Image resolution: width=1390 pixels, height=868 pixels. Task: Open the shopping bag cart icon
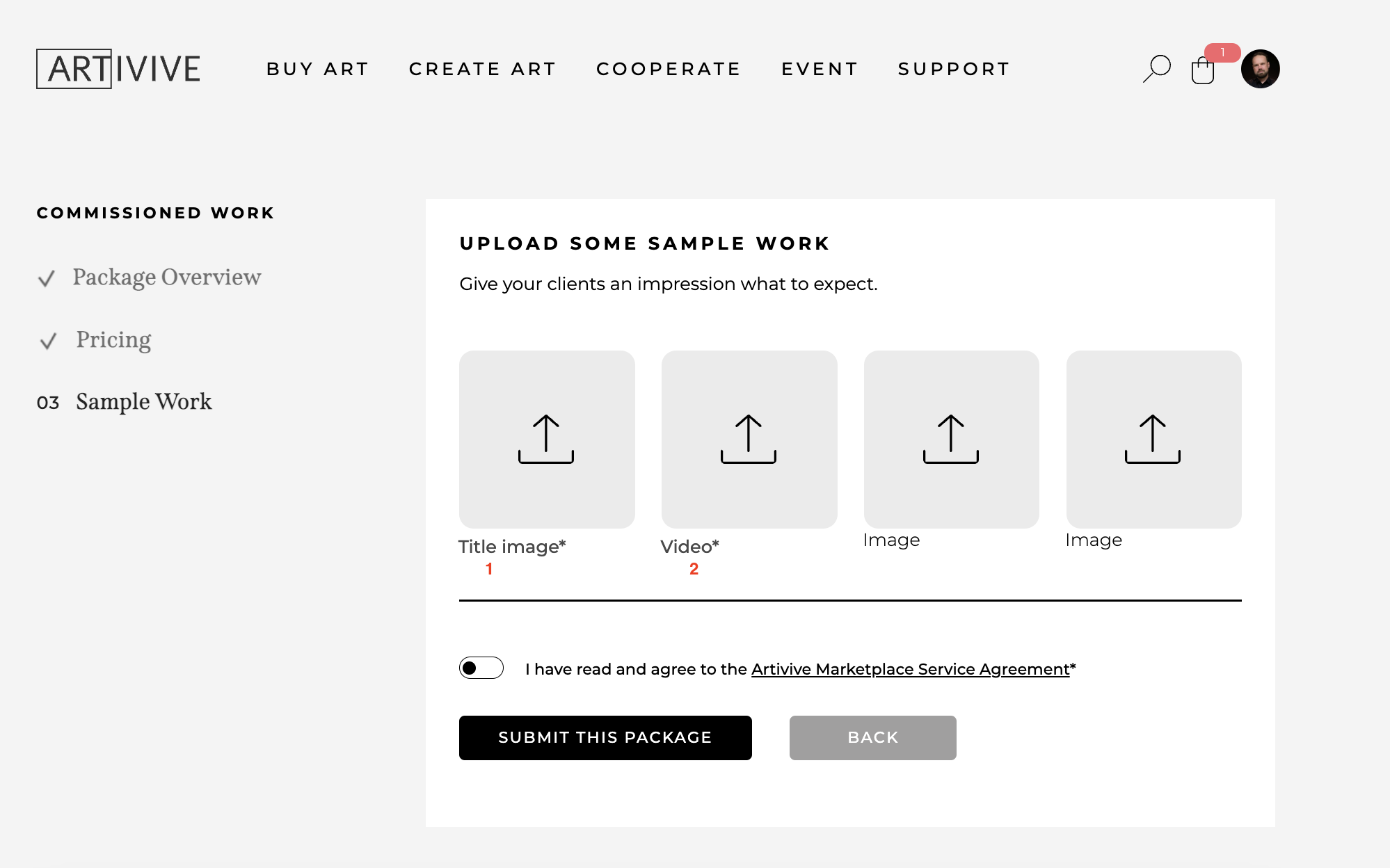click(x=1202, y=70)
